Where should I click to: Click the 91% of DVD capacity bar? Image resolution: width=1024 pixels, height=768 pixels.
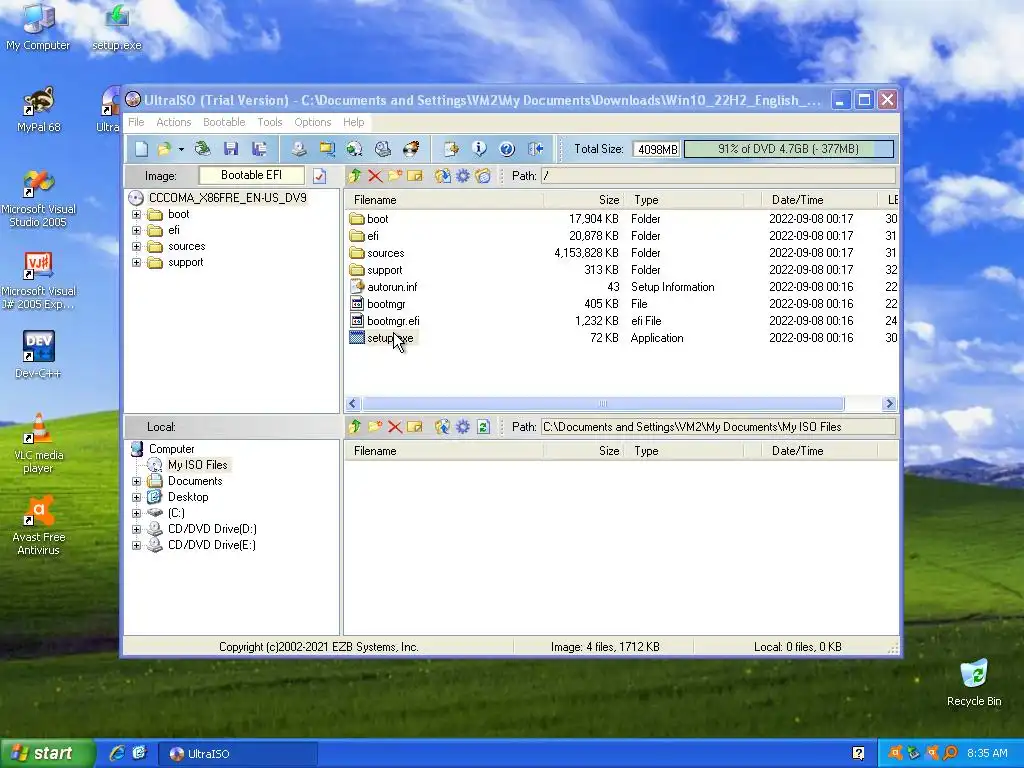[788, 149]
